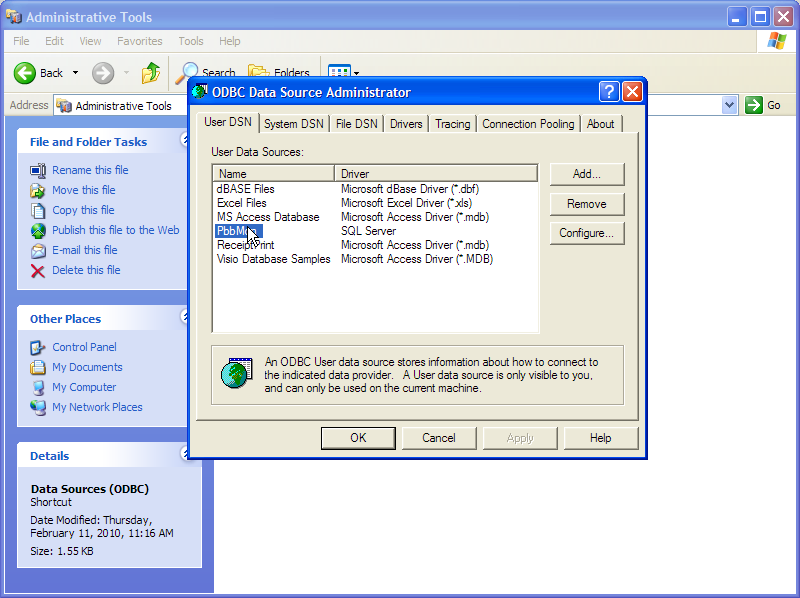
Task: Click the Rename this file link
Action: [90, 170]
